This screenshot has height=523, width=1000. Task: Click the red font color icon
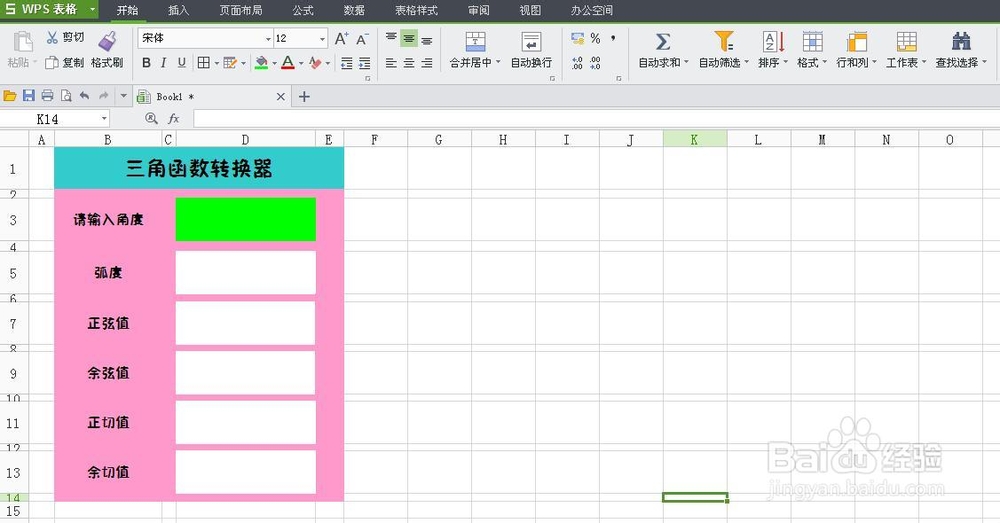point(288,63)
